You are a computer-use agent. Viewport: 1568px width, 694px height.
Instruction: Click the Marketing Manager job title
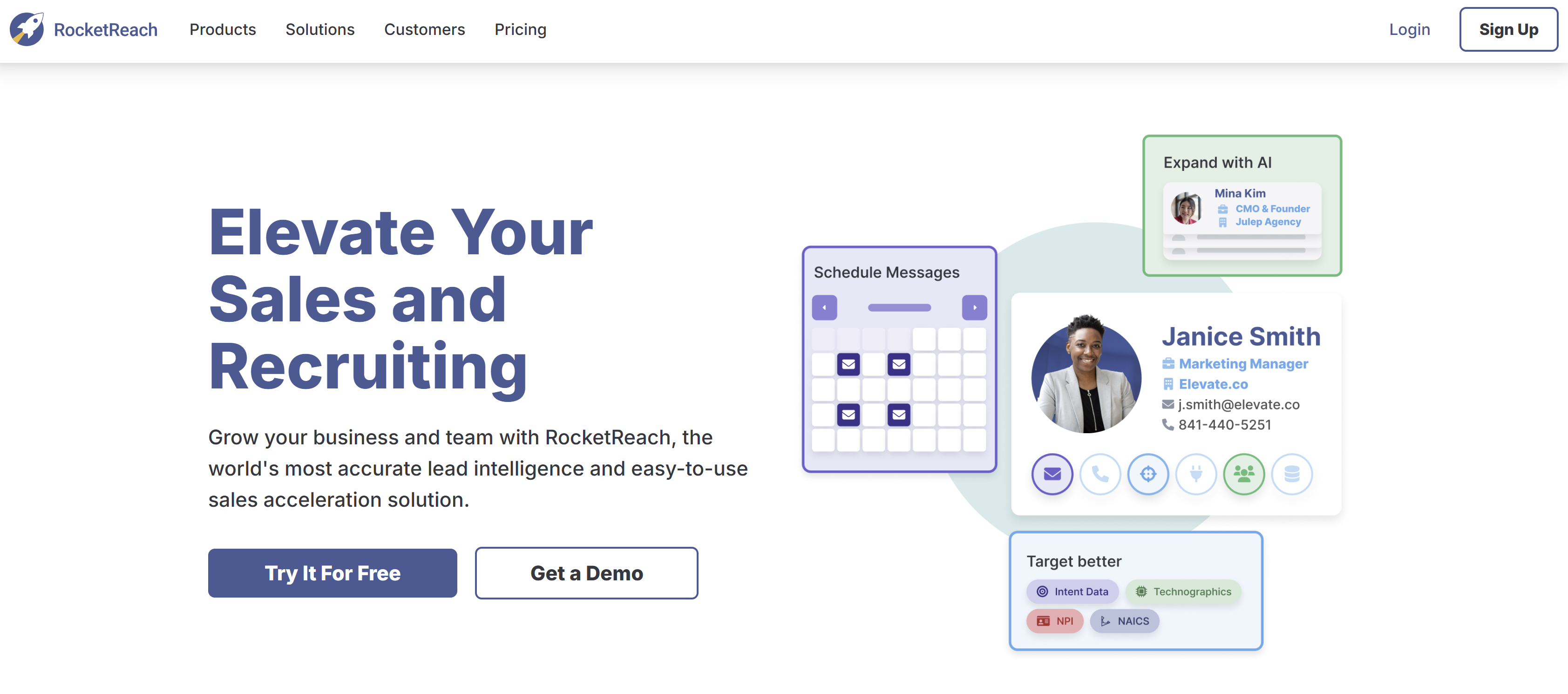(1243, 363)
